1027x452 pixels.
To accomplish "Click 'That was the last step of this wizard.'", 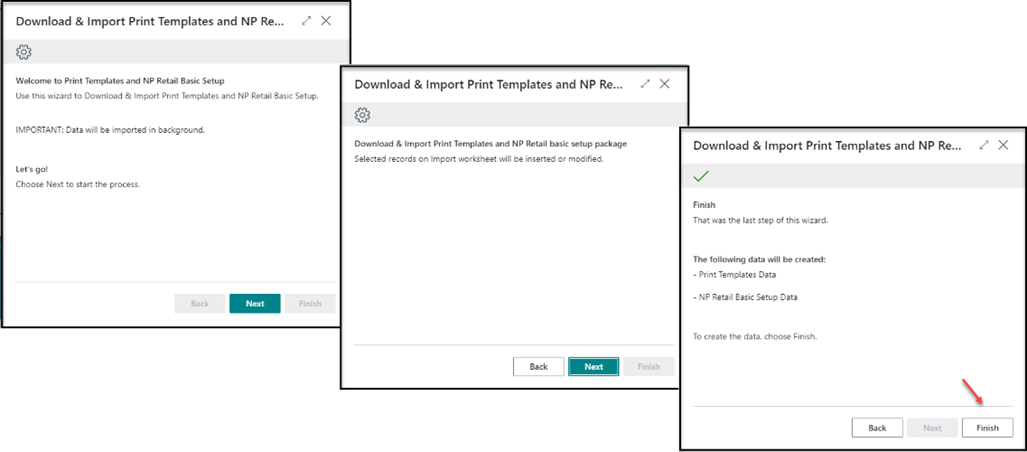I will click(x=760, y=220).
